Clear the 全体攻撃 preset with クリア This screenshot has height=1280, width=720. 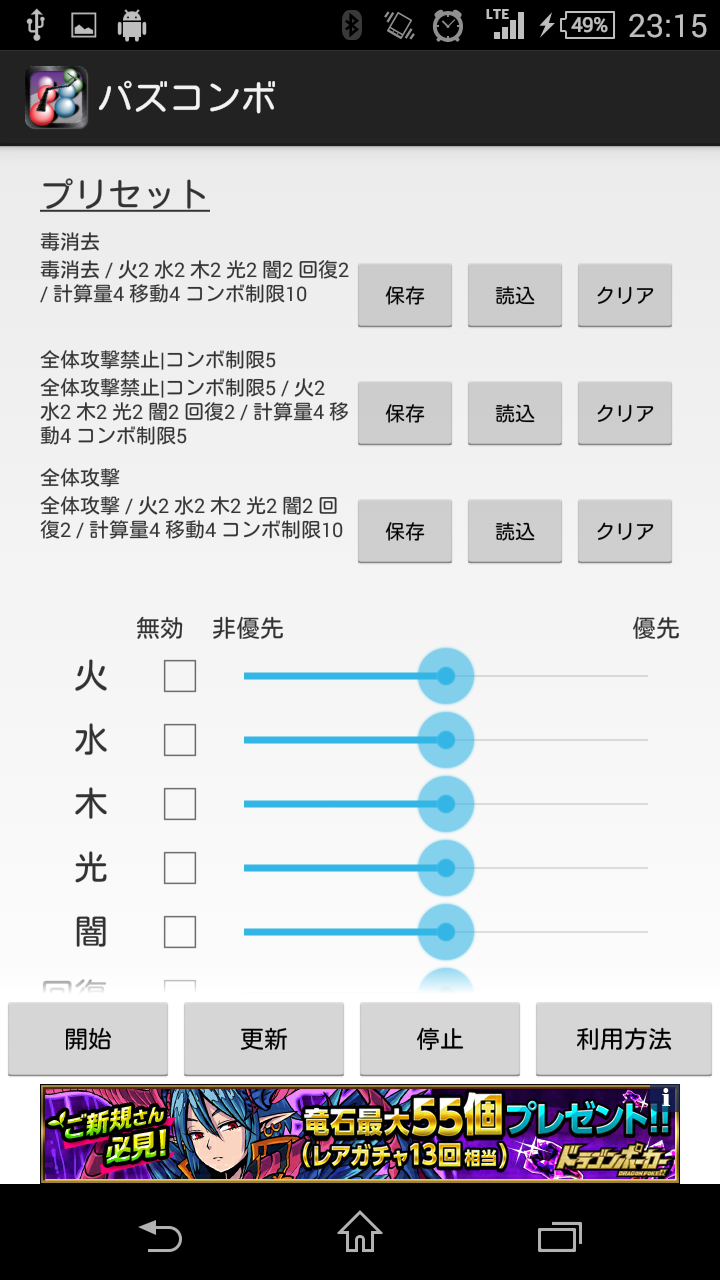tap(625, 531)
